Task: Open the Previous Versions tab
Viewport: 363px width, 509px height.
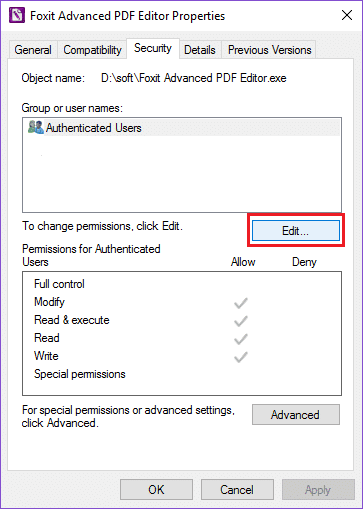Action: coord(269,50)
